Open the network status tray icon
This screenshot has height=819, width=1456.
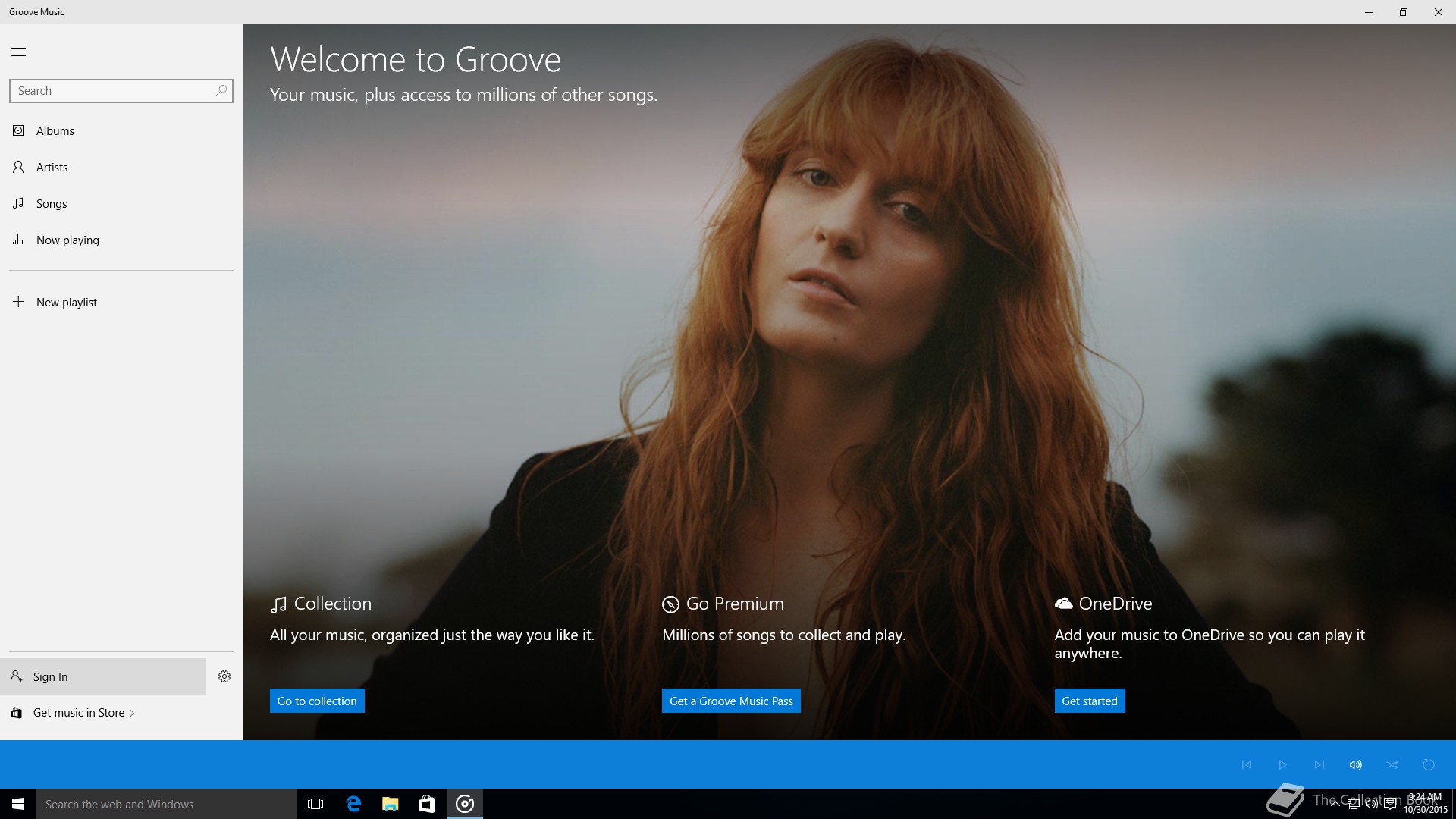[x=1354, y=805]
